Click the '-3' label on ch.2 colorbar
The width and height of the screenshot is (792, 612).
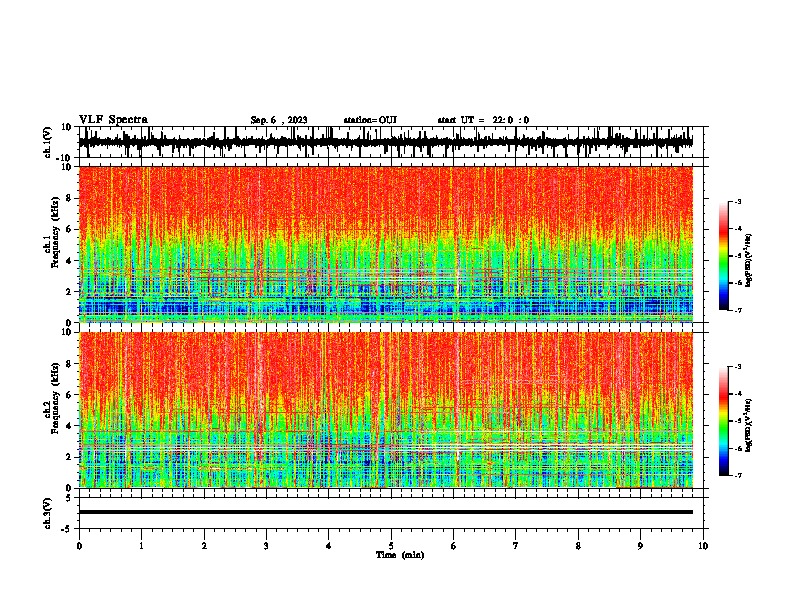(738, 367)
